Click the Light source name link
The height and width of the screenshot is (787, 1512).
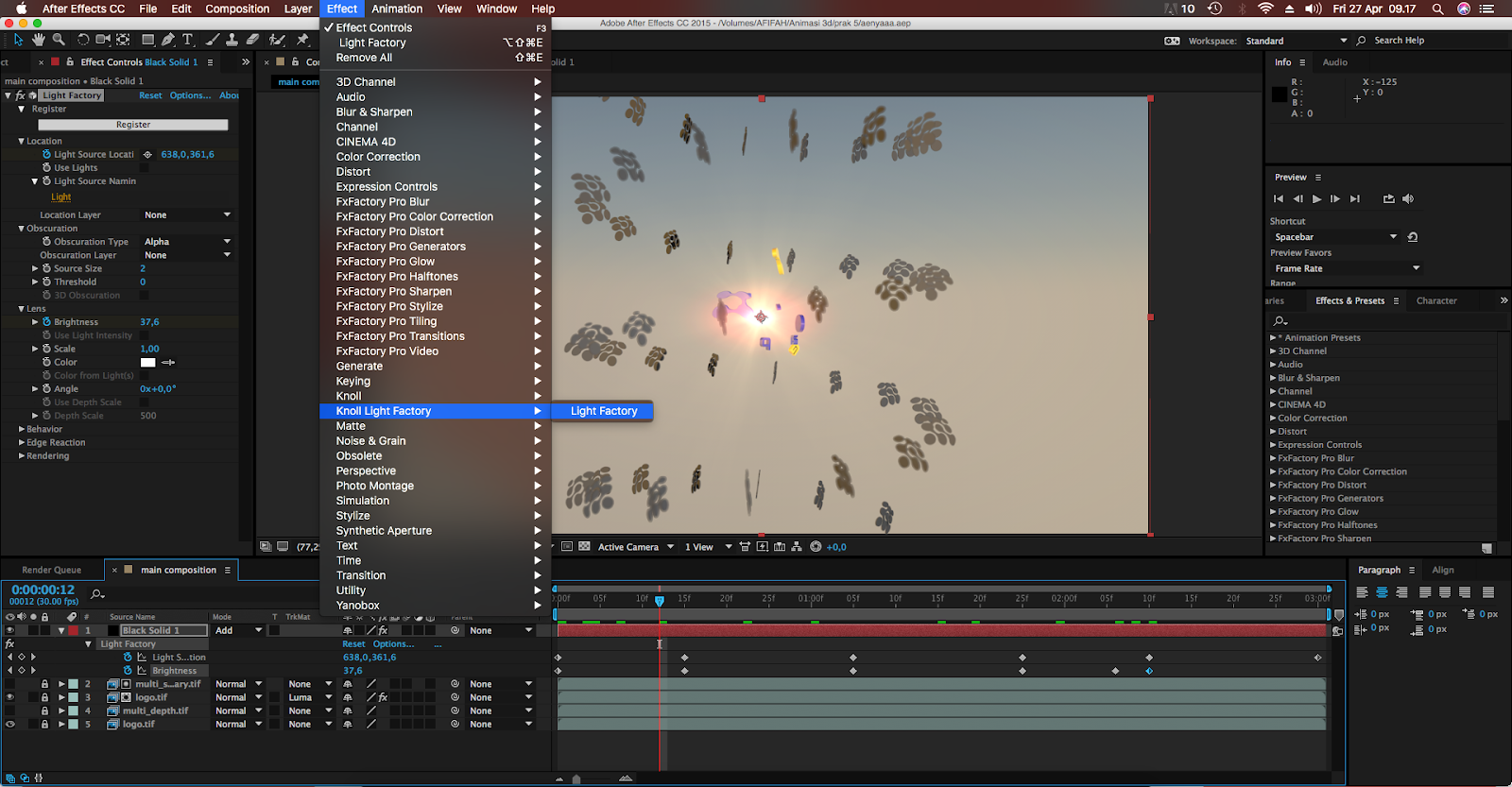61,197
